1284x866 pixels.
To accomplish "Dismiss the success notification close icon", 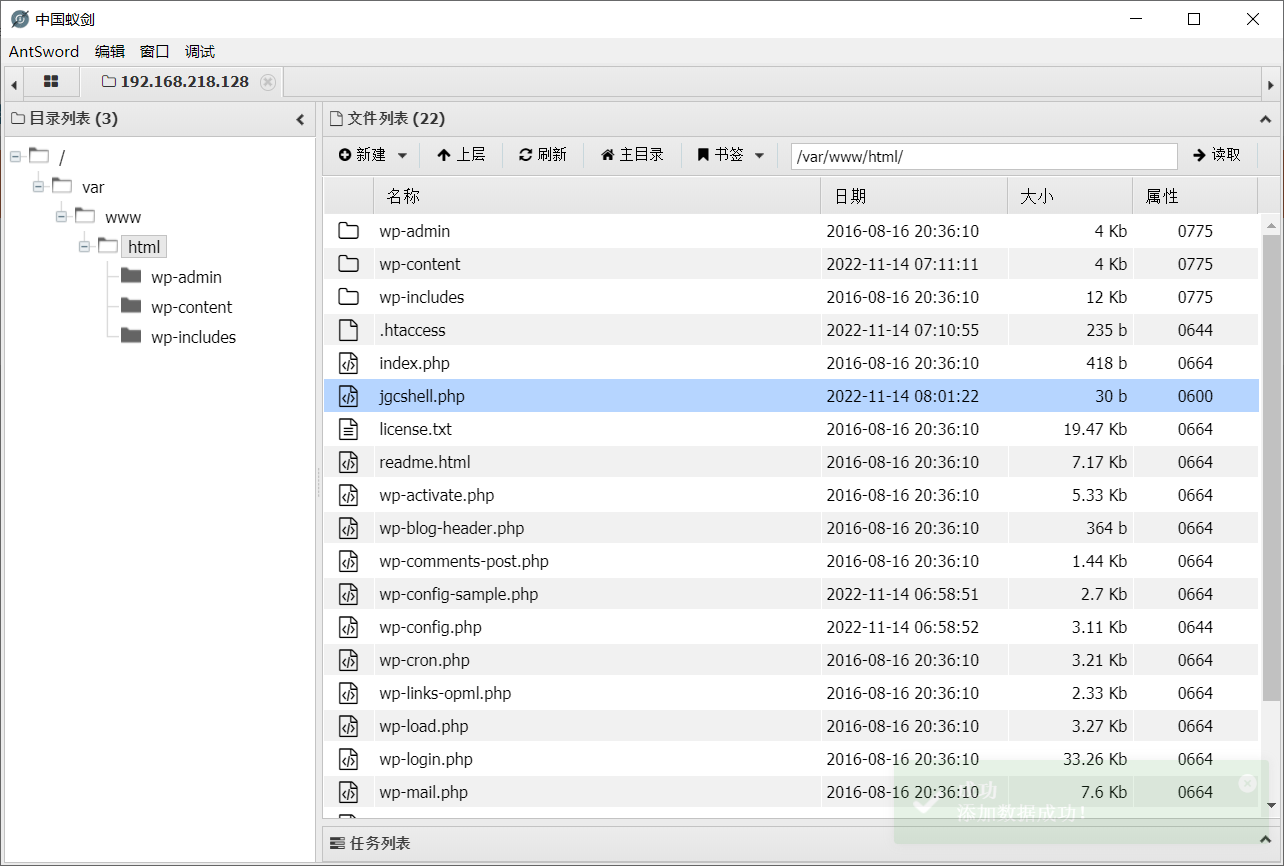I will click(x=1247, y=783).
